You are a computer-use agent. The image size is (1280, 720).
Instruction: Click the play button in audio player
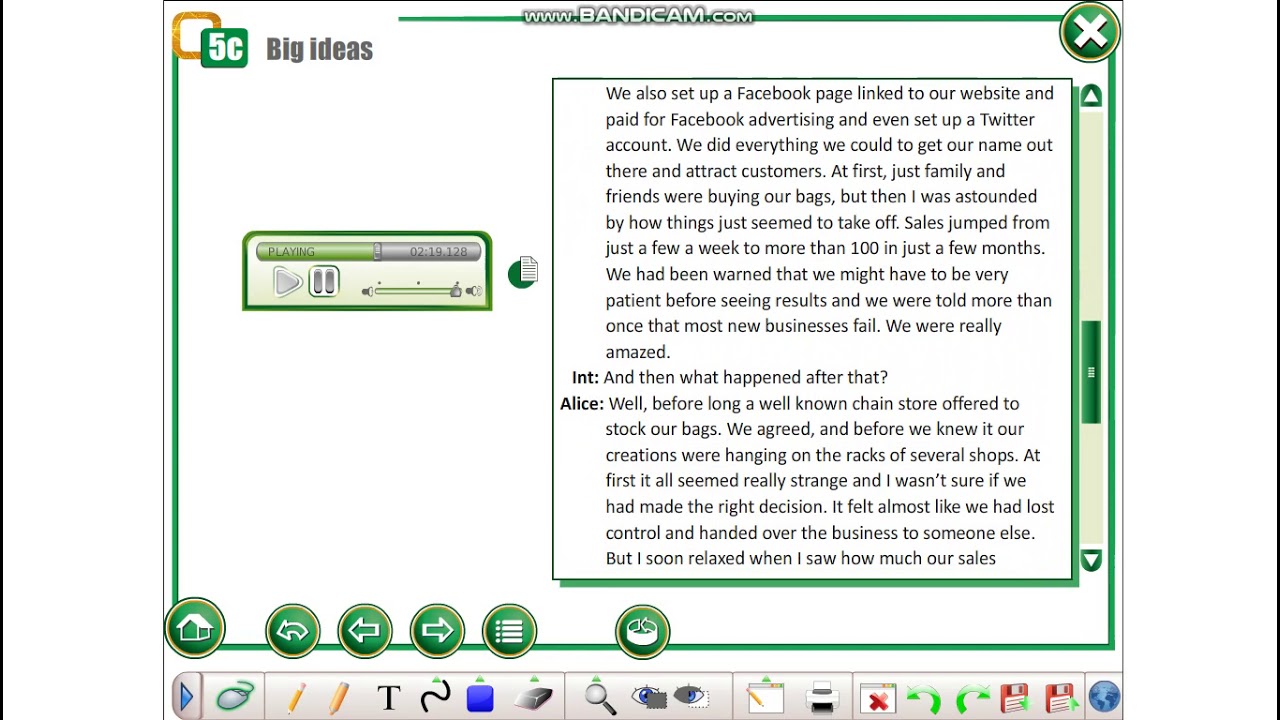click(288, 282)
